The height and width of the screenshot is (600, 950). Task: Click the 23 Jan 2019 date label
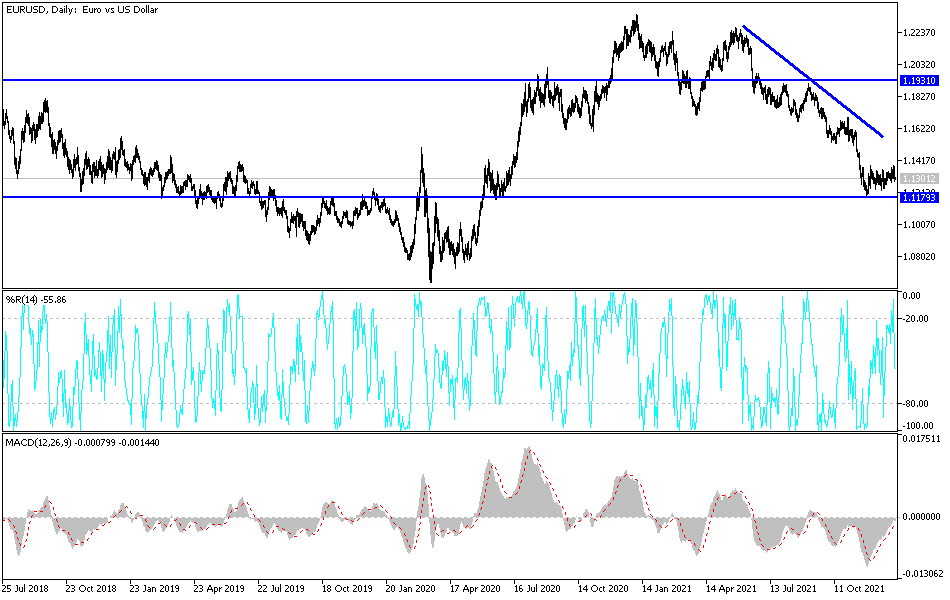[154, 588]
